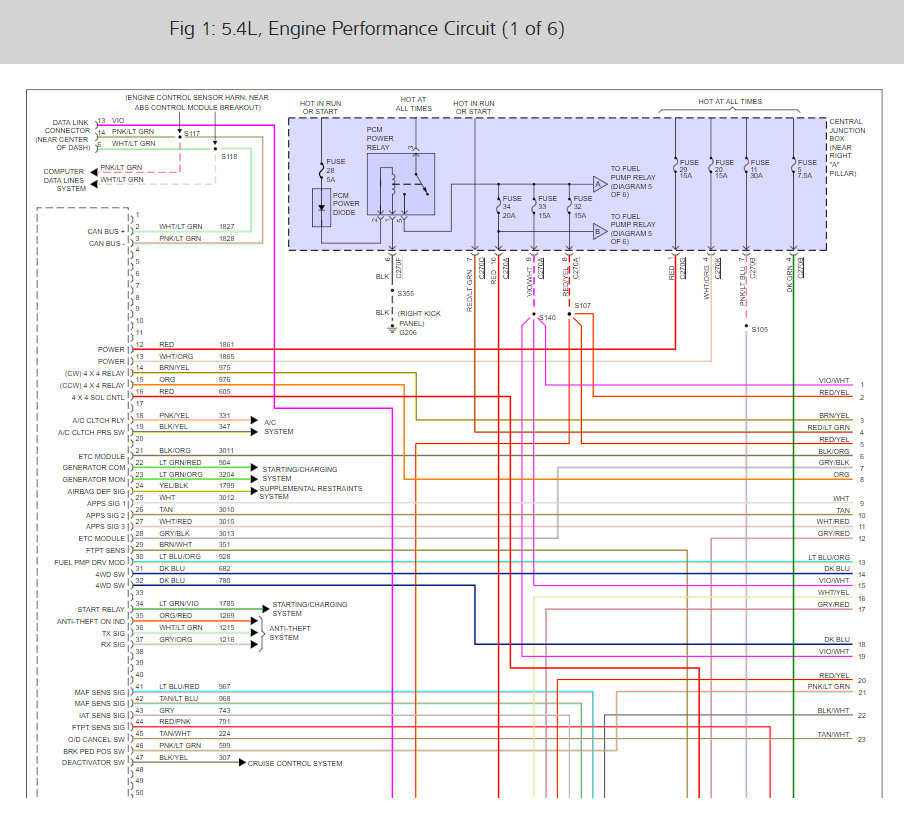Click the triangle B fuel pump relay marker
The image size is (904, 815).
coord(599,232)
